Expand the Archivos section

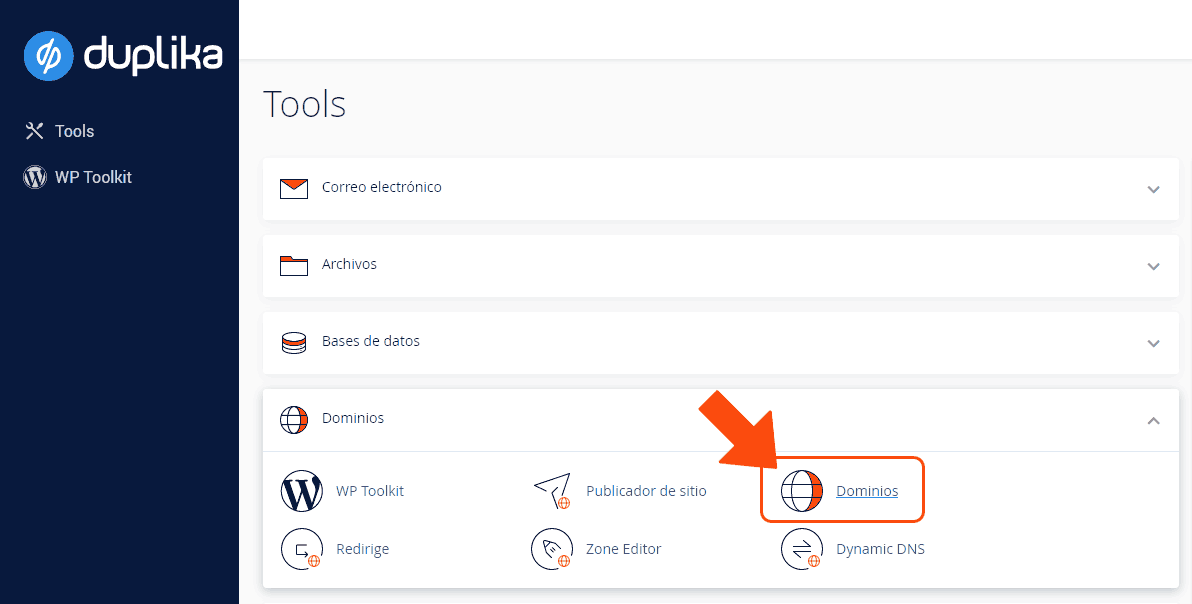(x=1153, y=266)
